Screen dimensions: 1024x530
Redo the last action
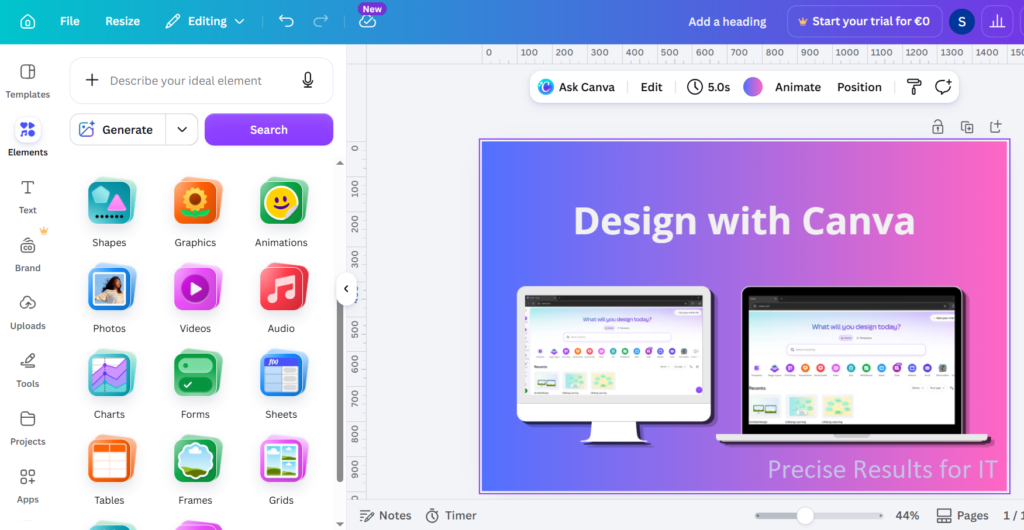click(x=320, y=22)
